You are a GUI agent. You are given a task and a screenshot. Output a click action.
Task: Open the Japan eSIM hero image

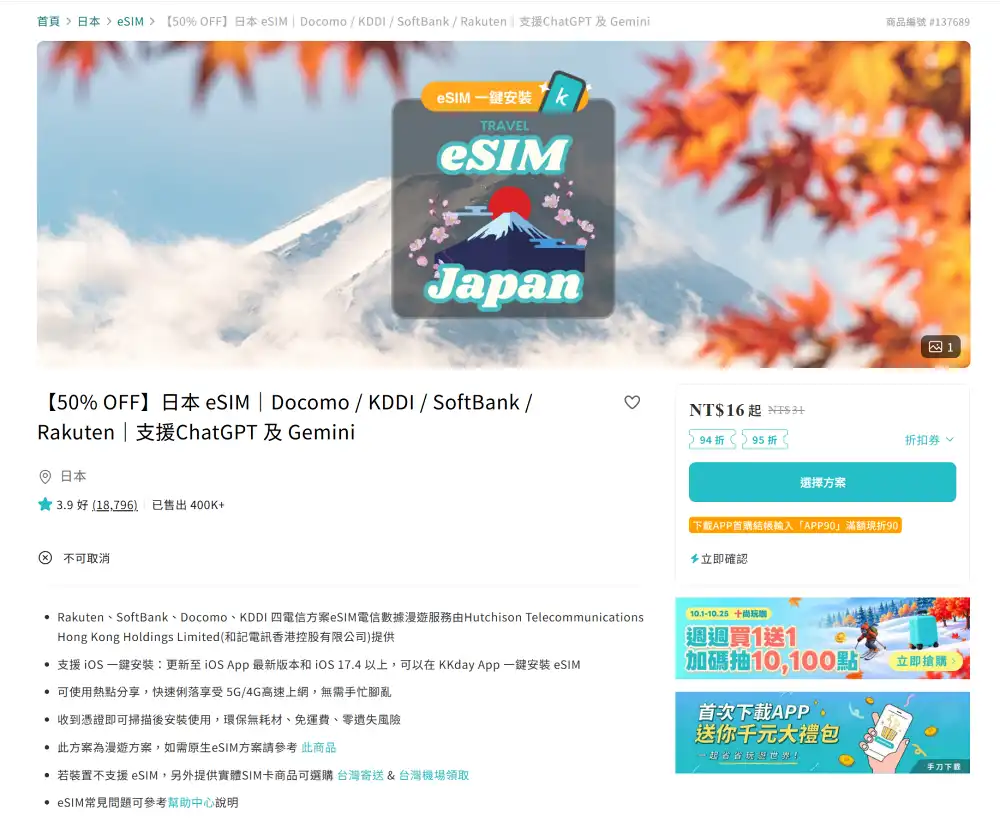click(x=503, y=204)
